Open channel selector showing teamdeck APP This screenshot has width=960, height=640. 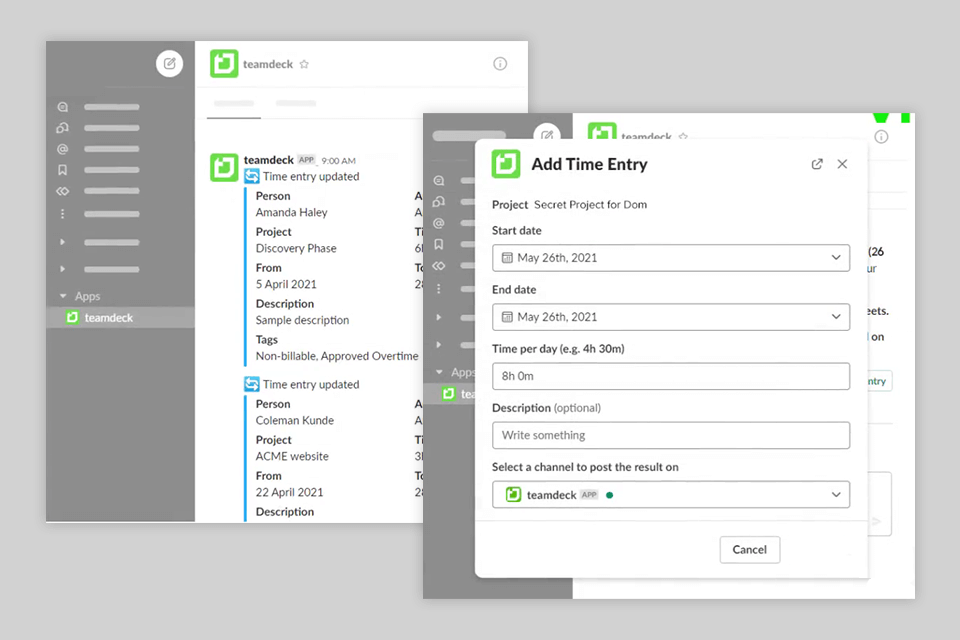click(670, 494)
